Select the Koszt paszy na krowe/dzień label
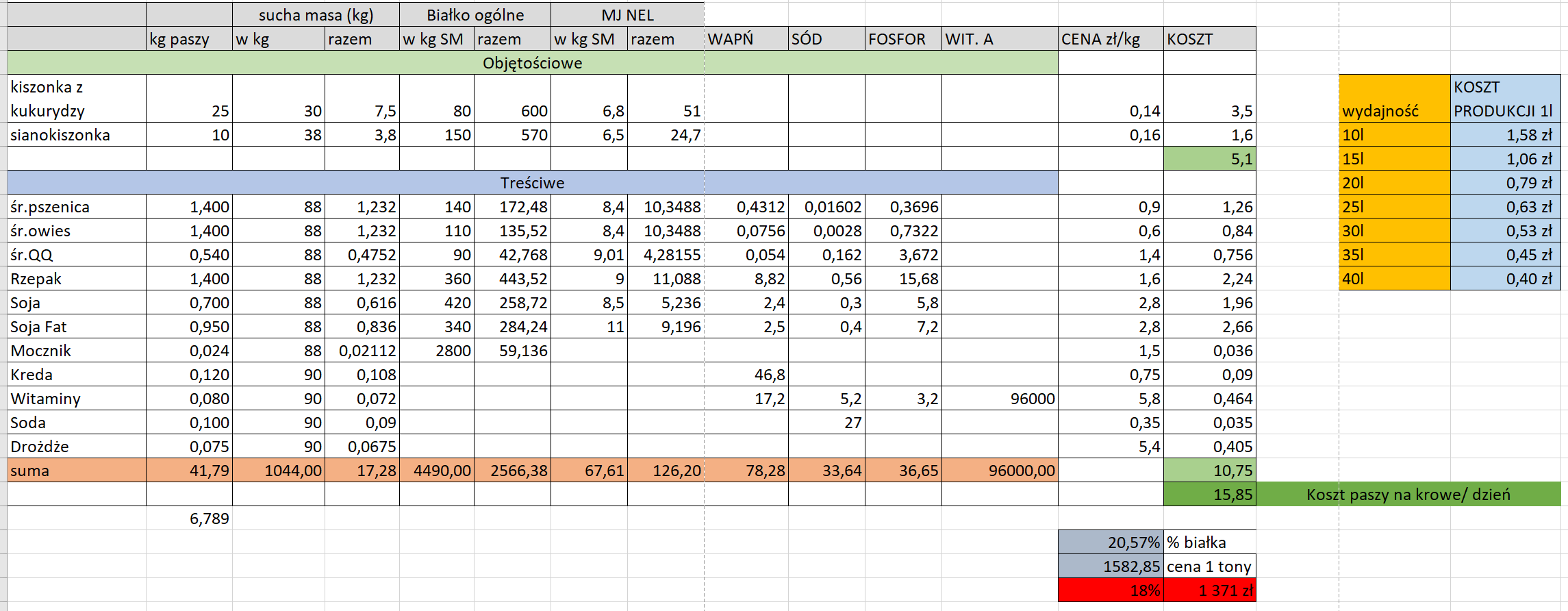 pyautogui.click(x=1408, y=495)
